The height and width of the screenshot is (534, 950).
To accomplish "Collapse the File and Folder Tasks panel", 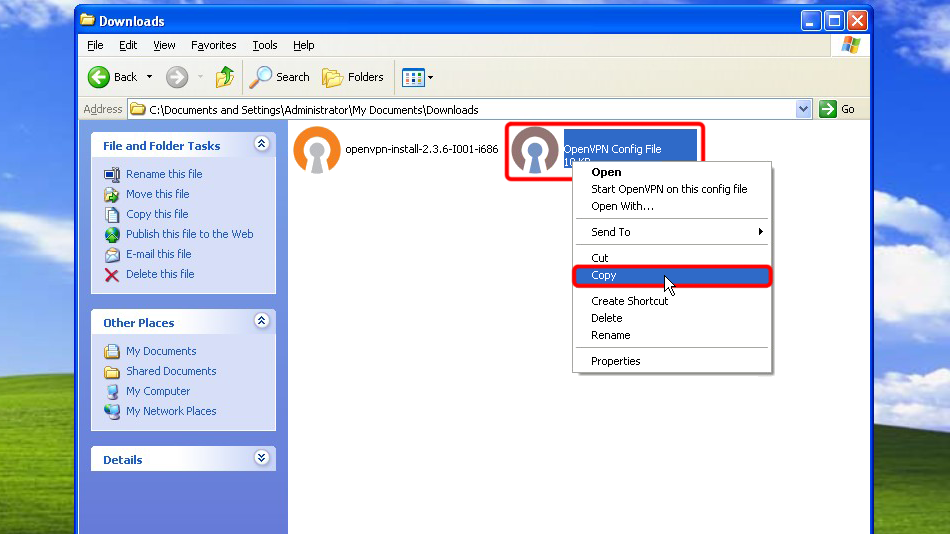I will pyautogui.click(x=262, y=144).
